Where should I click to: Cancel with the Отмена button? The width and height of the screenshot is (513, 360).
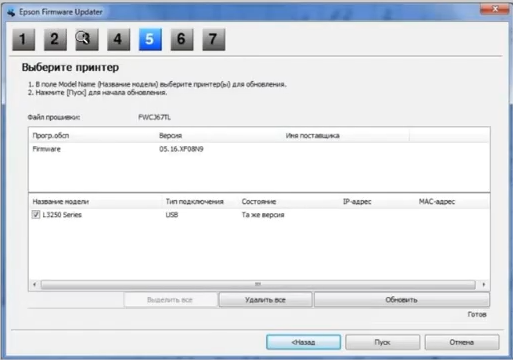point(462,342)
